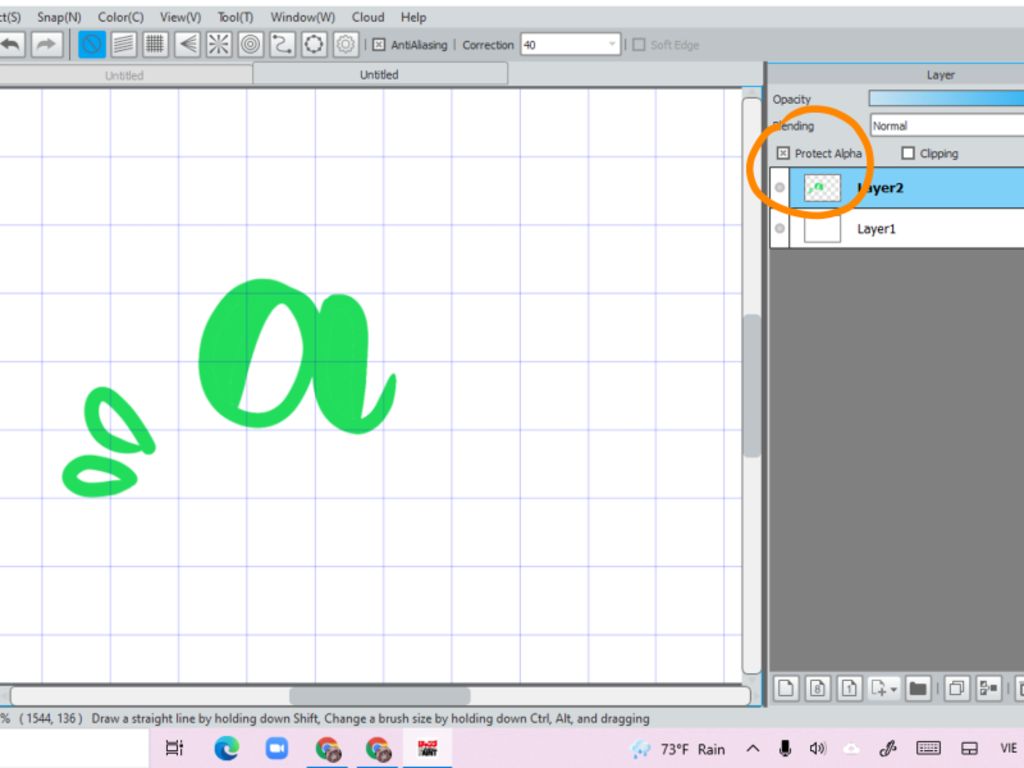Open the Snap menu
Image resolution: width=1024 pixels, height=768 pixels.
[x=59, y=17]
